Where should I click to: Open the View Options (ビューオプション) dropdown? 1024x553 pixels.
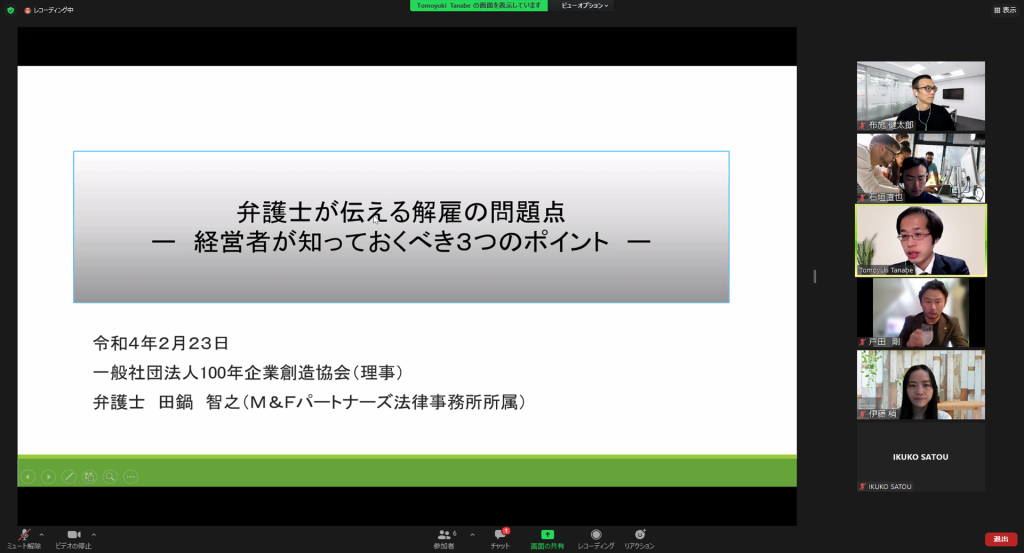tap(584, 5)
